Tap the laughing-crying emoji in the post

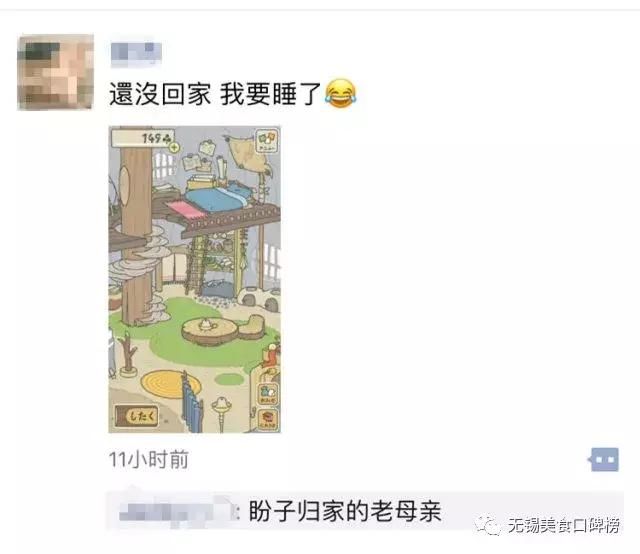[340, 94]
